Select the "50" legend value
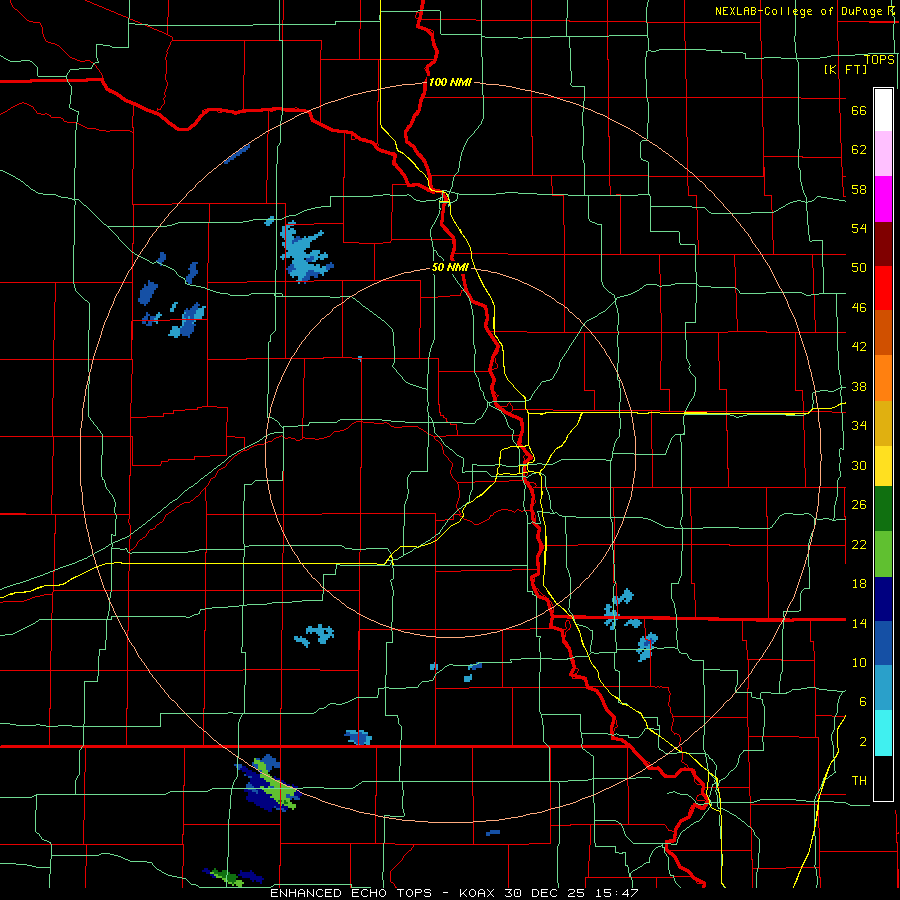 click(x=859, y=268)
